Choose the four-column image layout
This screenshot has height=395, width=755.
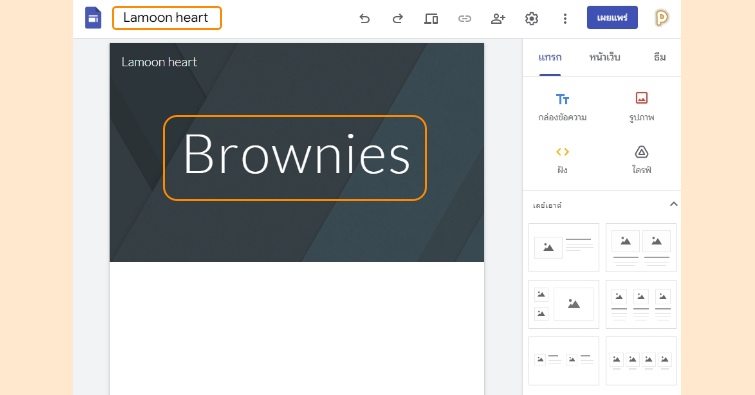click(641, 361)
